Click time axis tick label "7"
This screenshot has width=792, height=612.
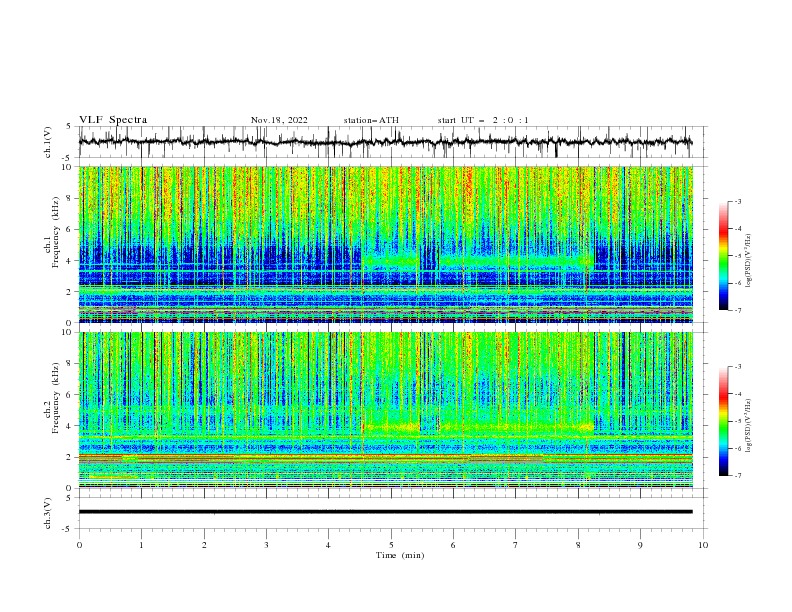(516, 545)
